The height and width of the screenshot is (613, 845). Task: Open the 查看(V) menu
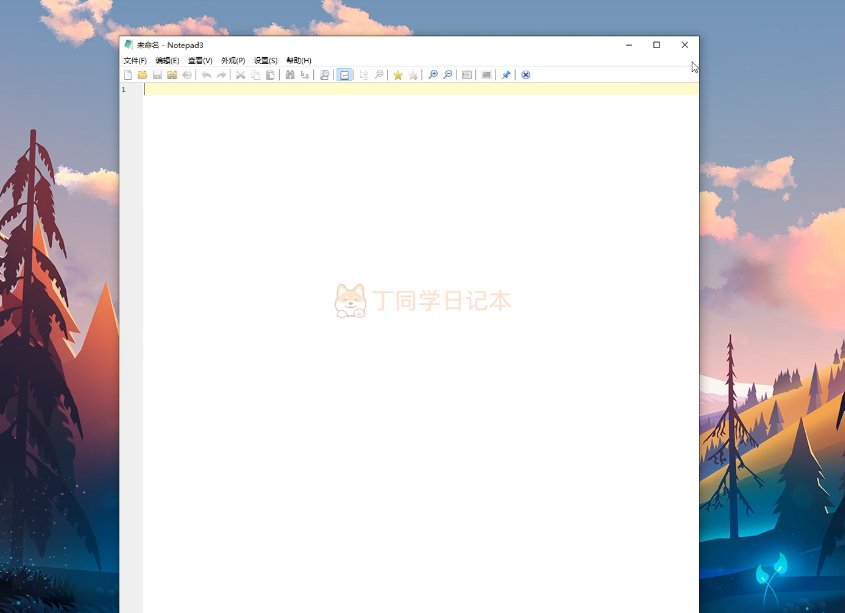(200, 60)
